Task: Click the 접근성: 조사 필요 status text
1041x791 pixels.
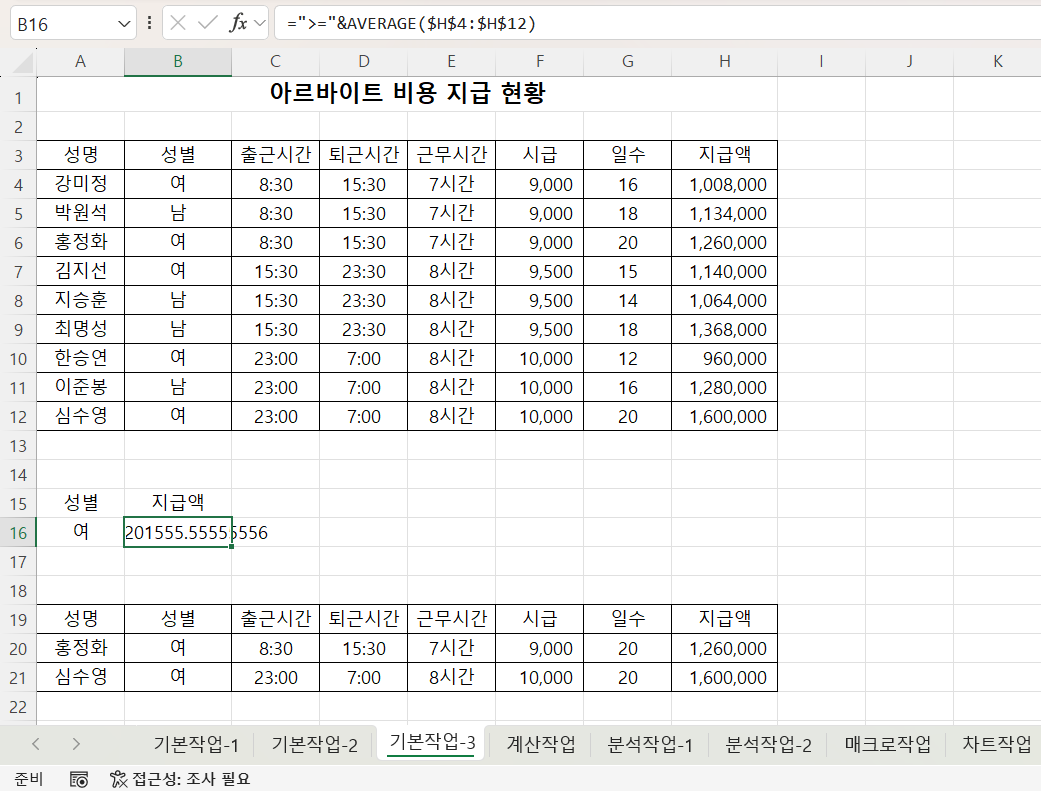Action: 191,779
